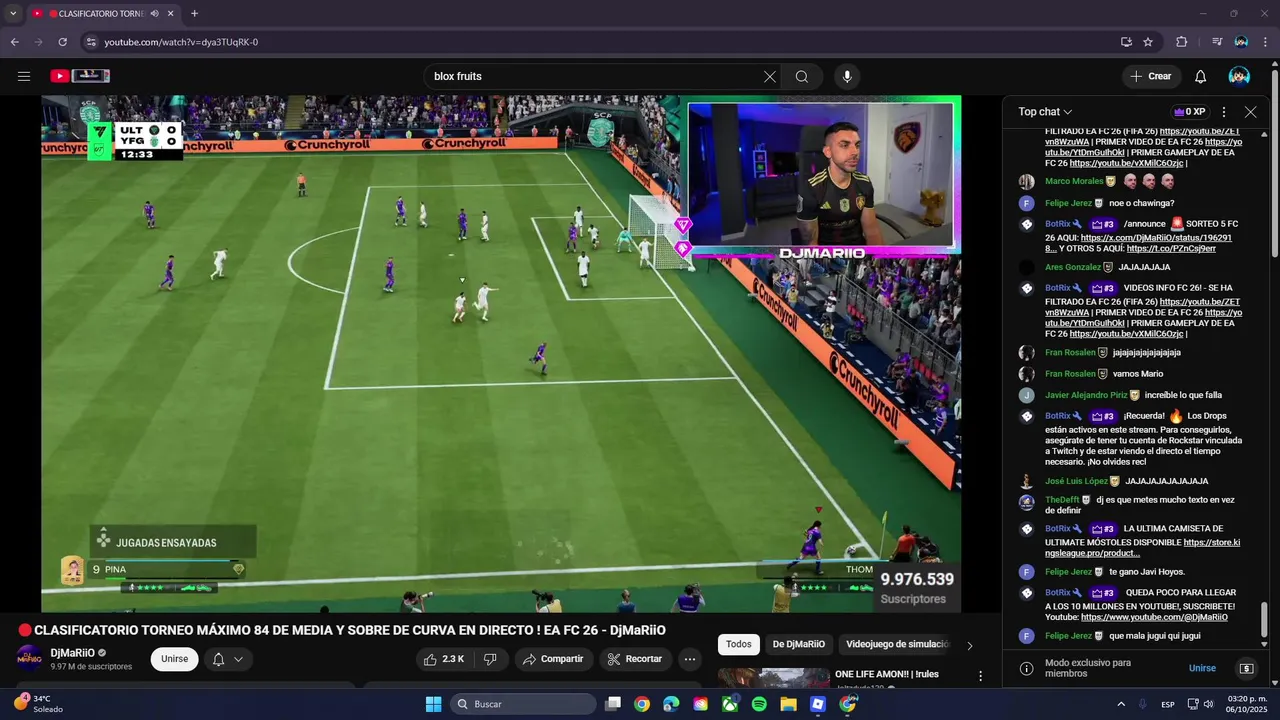Viewport: 1280px width, 720px height.
Task: Open Spotify from the taskbar
Action: (x=759, y=704)
